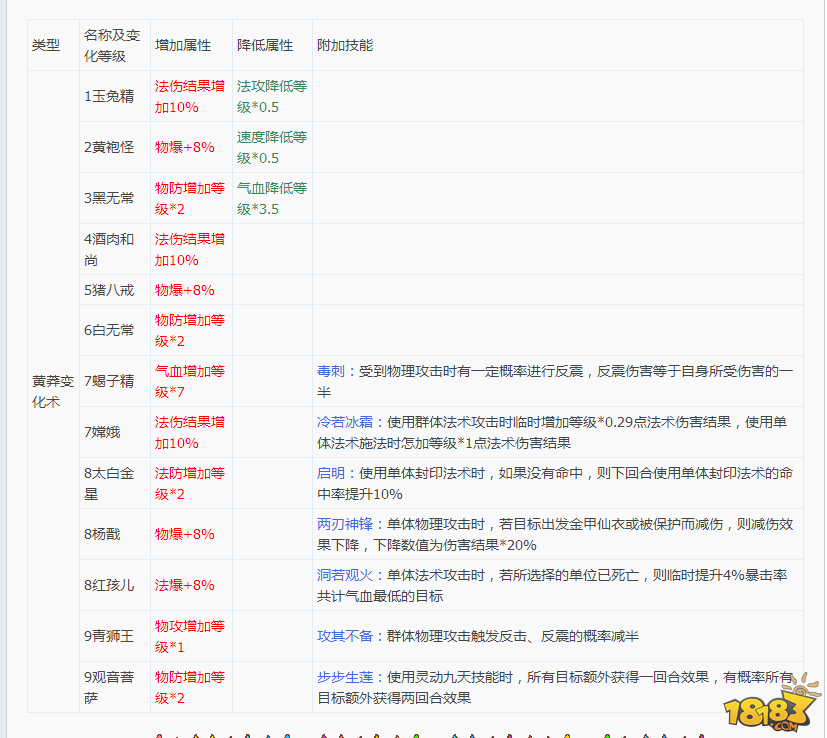The height and width of the screenshot is (738, 827).
Task: Click the green 法攻降低等级*0.5 text
Action: click(271, 96)
